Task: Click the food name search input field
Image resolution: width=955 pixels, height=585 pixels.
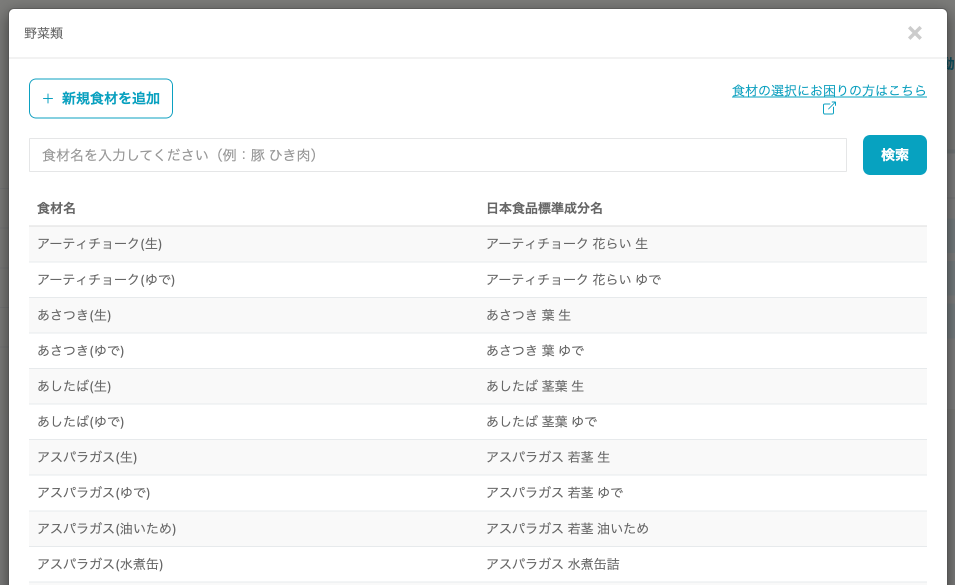Action: coord(437,155)
